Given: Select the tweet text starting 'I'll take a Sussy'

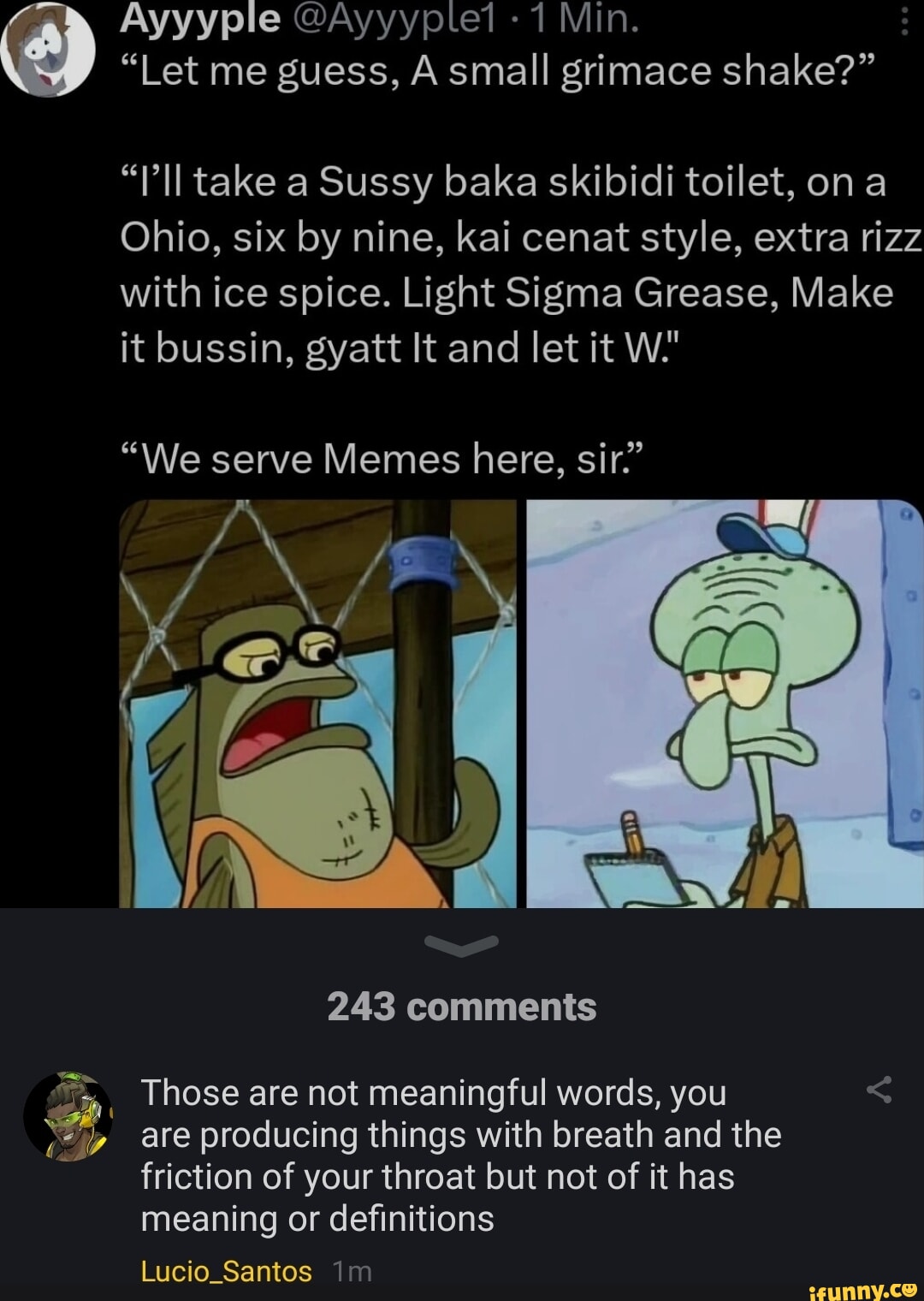Looking at the screenshot, I should click(520, 264).
